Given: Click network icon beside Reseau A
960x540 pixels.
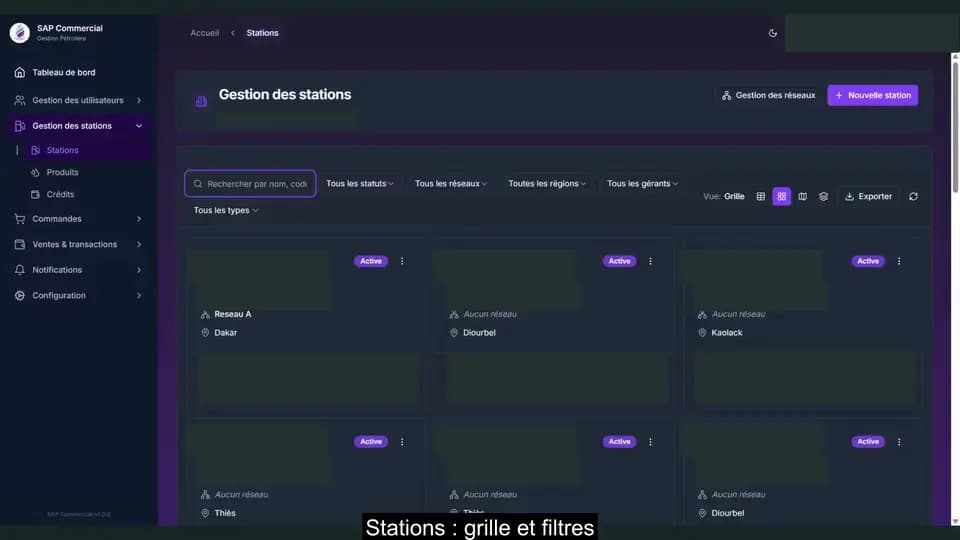Looking at the screenshot, I should point(205,314).
